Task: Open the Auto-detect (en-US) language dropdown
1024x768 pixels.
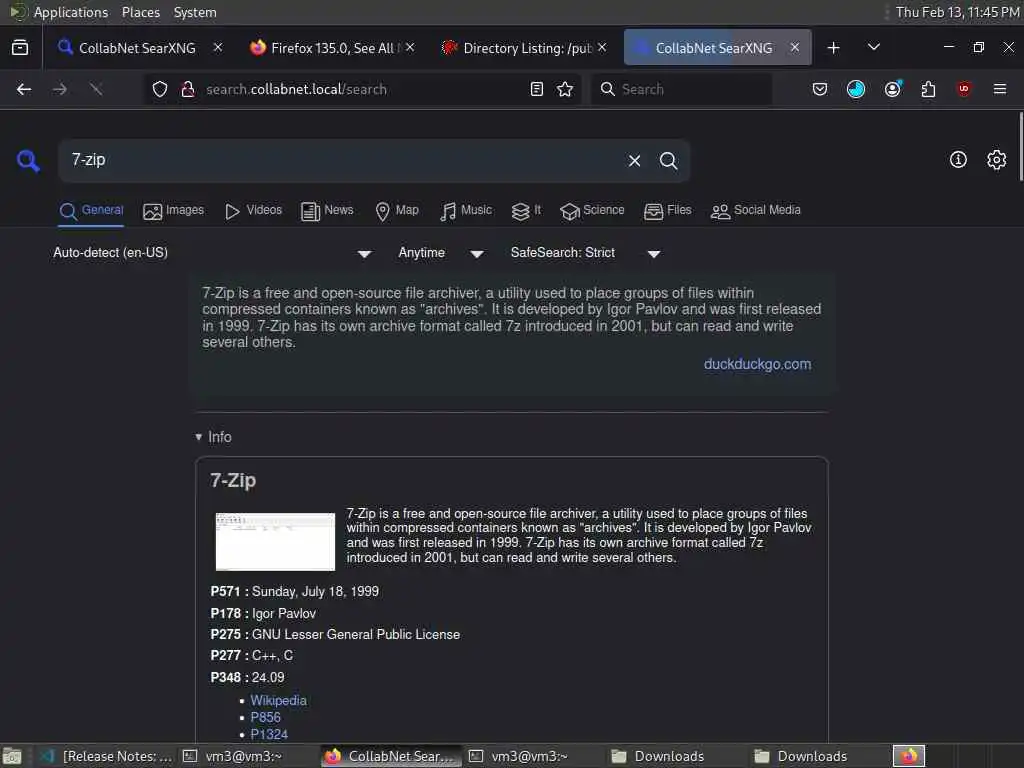Action: 212,253
